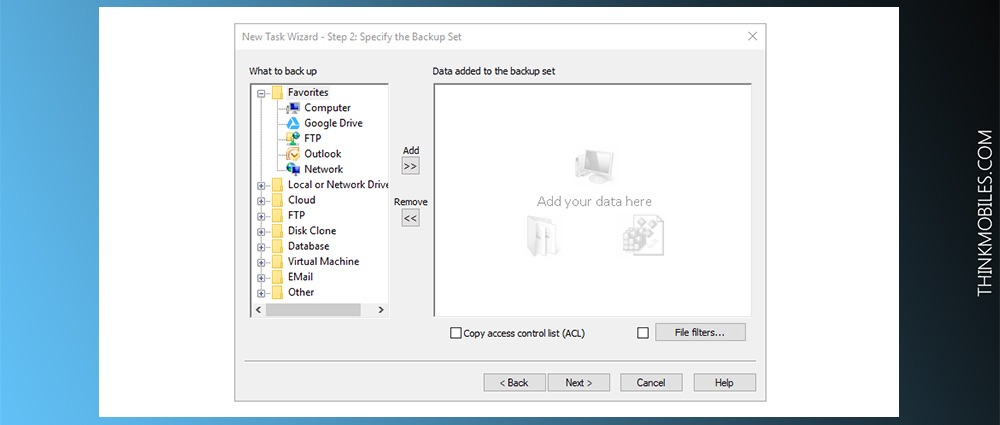Expand the Local or Network Drive node
Image resolution: width=1000 pixels, height=425 pixels.
[x=261, y=186]
